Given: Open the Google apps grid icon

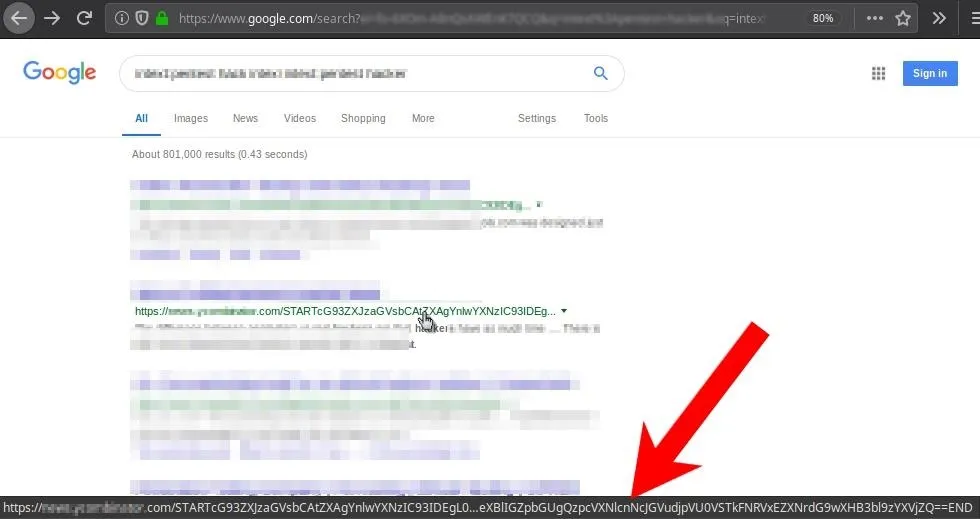Looking at the screenshot, I should [x=878, y=74].
